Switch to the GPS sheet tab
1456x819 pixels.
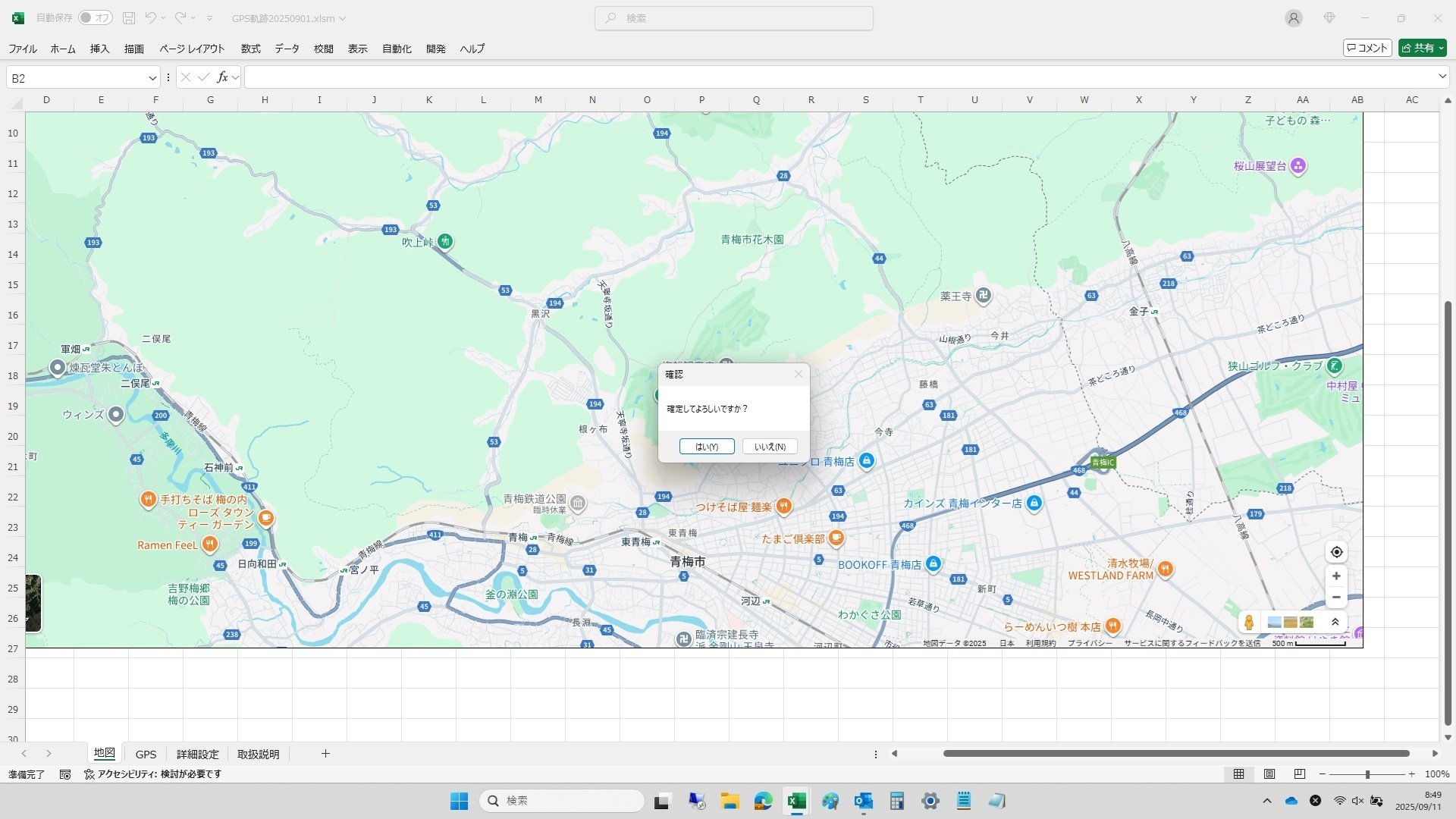[x=146, y=754]
